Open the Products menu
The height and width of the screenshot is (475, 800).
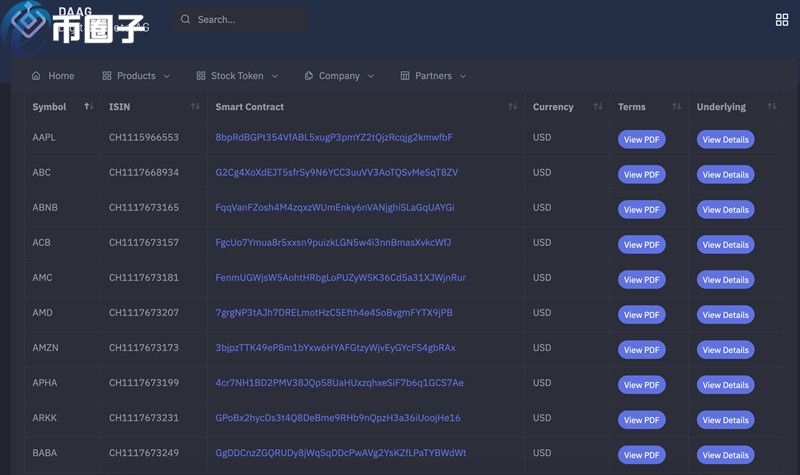click(136, 76)
